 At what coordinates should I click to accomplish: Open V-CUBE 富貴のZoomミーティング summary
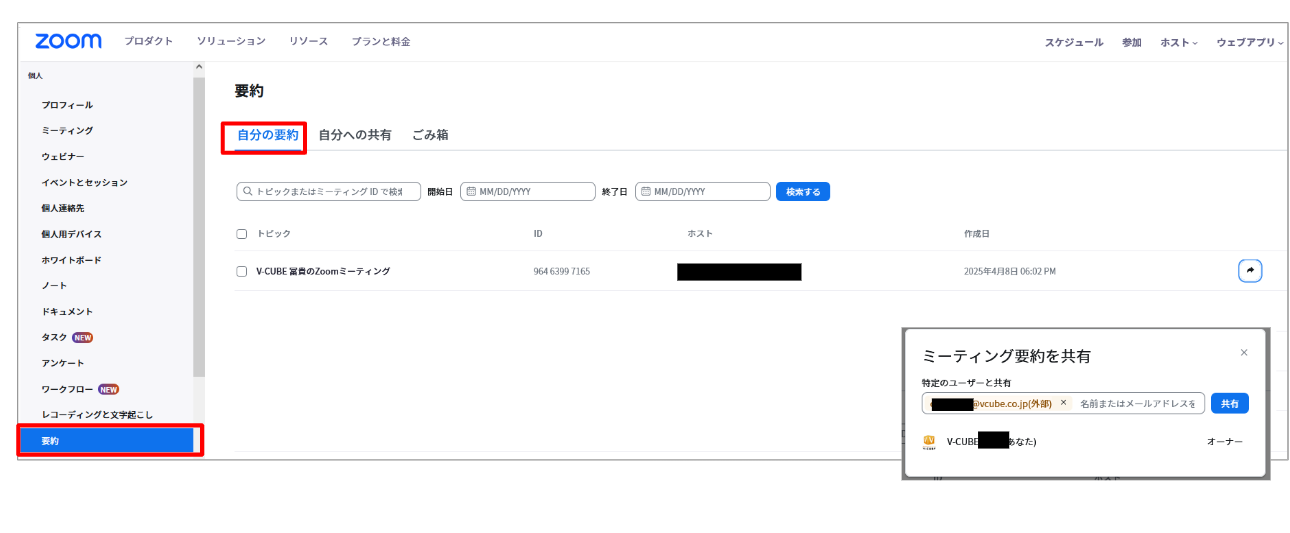323,271
